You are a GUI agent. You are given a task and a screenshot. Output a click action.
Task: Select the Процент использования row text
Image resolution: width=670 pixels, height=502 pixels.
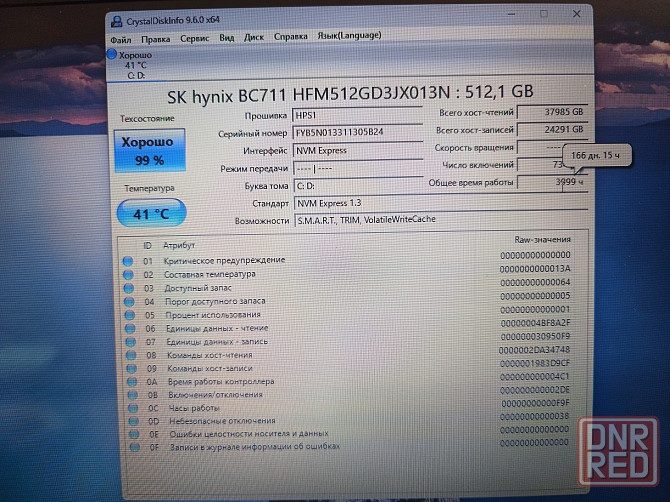pos(213,315)
